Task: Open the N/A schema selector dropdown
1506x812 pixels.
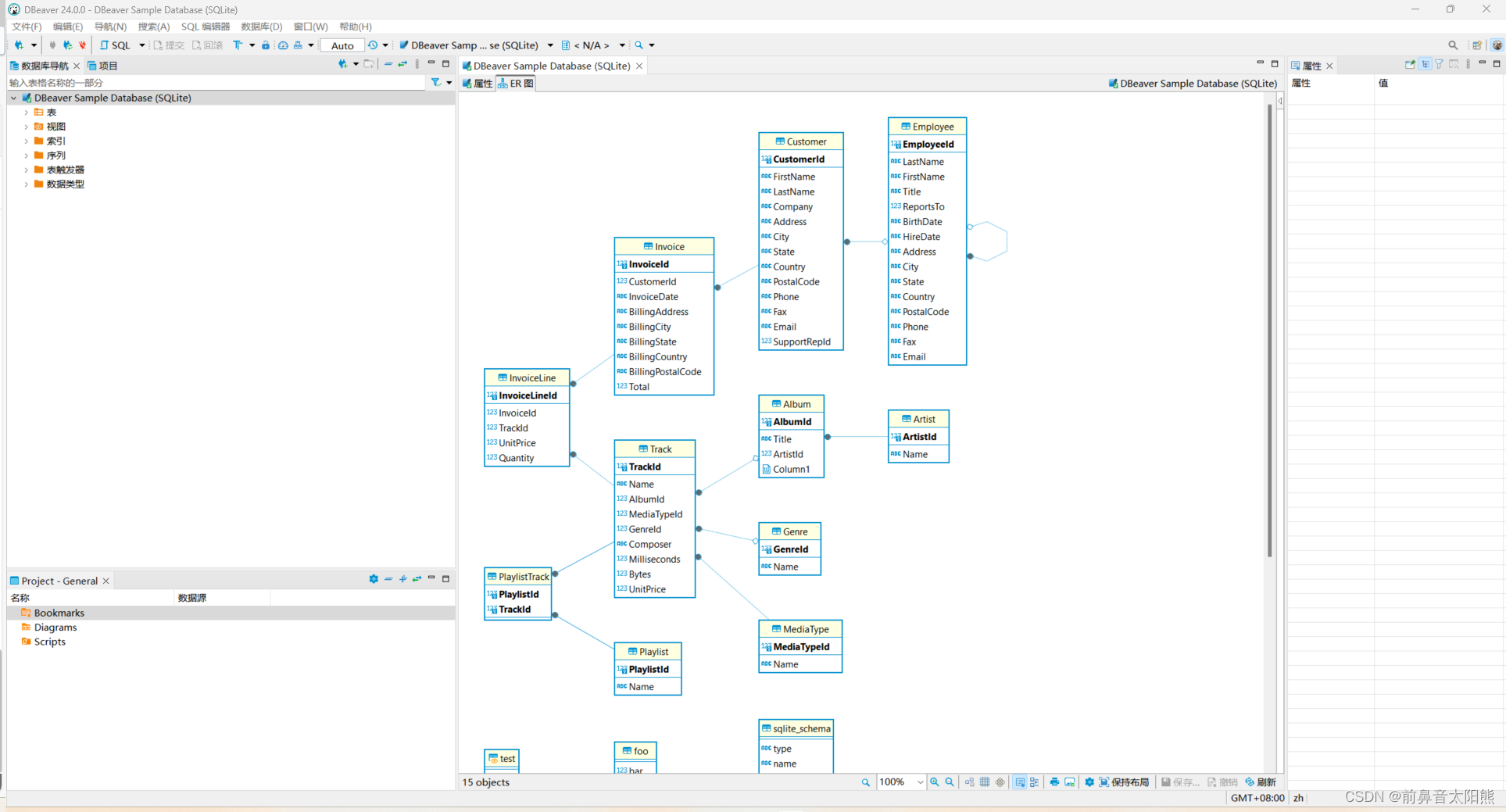Action: pyautogui.click(x=622, y=45)
